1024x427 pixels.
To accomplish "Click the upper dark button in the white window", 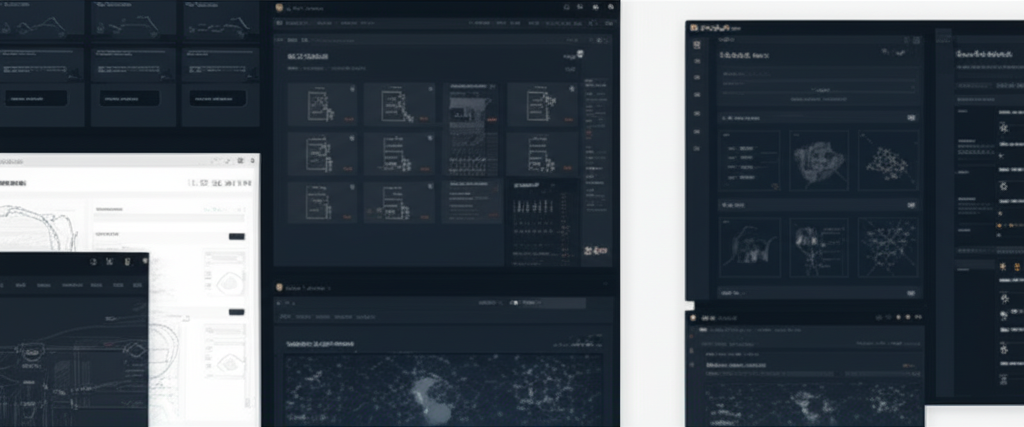I will [236, 236].
